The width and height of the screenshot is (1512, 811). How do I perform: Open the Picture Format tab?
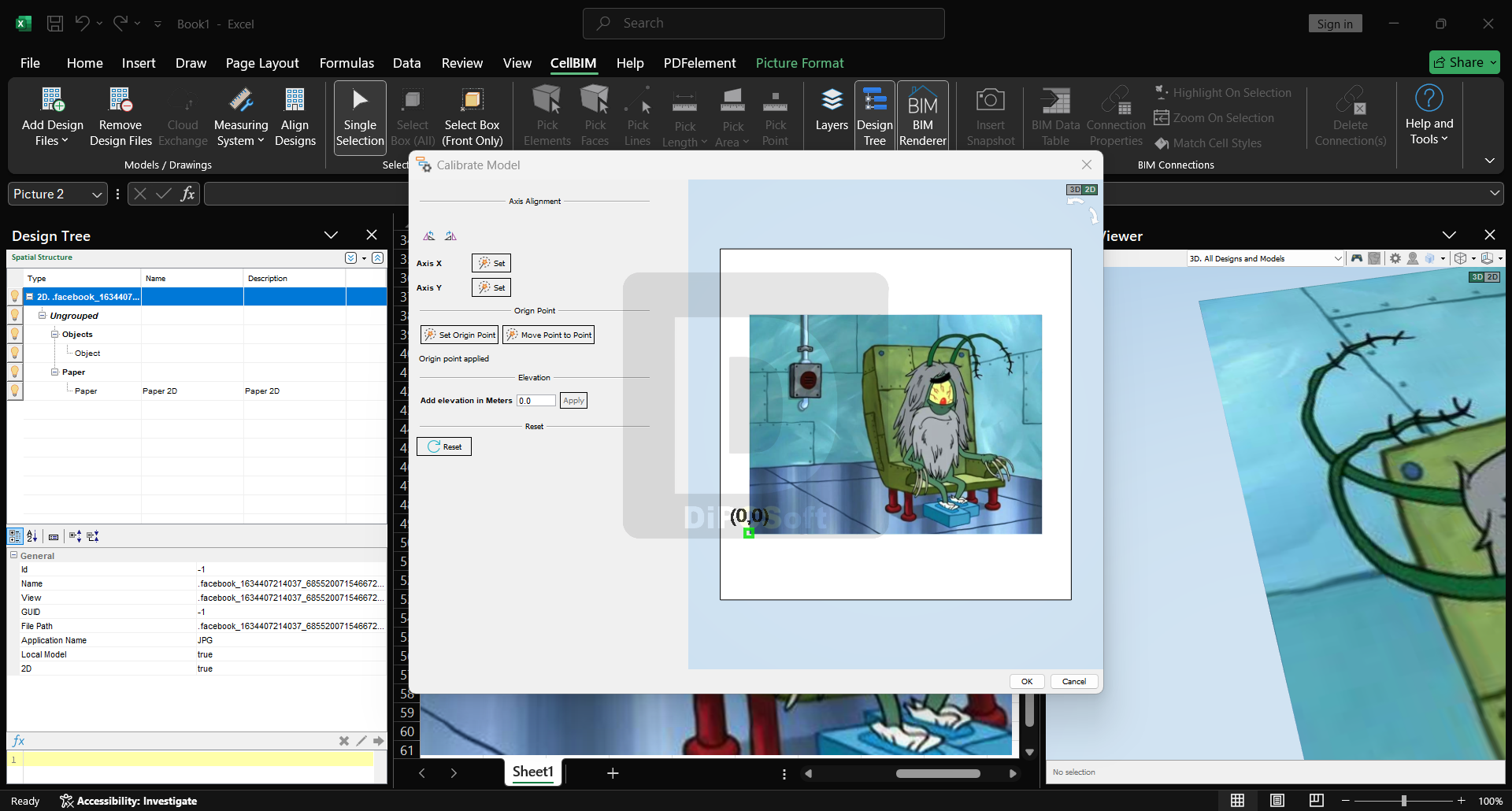coord(799,63)
